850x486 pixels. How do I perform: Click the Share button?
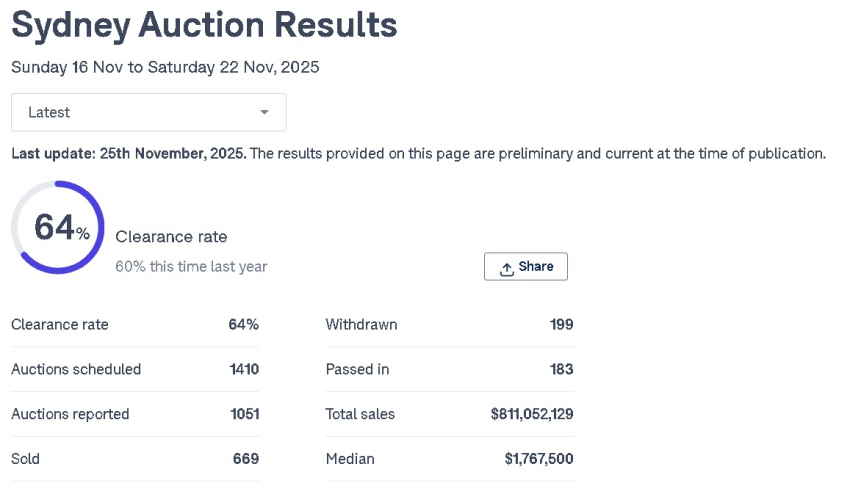pos(526,267)
